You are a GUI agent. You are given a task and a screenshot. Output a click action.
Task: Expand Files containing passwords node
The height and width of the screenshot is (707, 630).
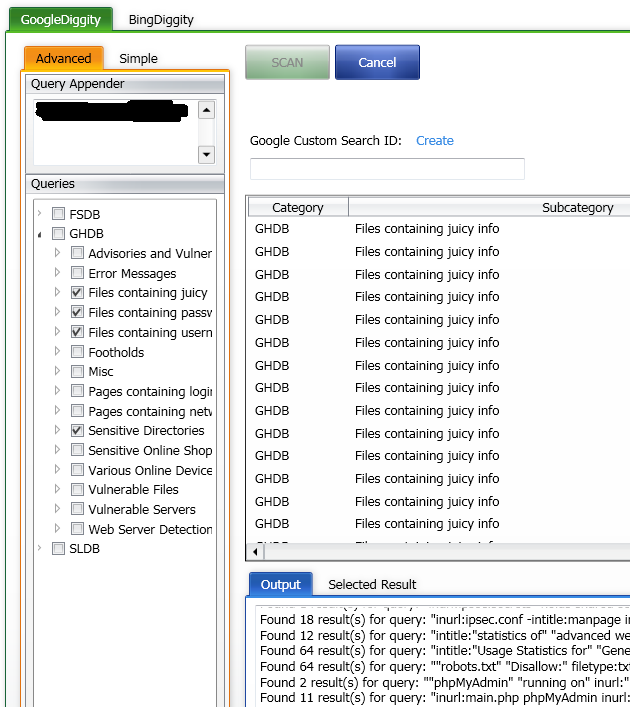coord(57,312)
